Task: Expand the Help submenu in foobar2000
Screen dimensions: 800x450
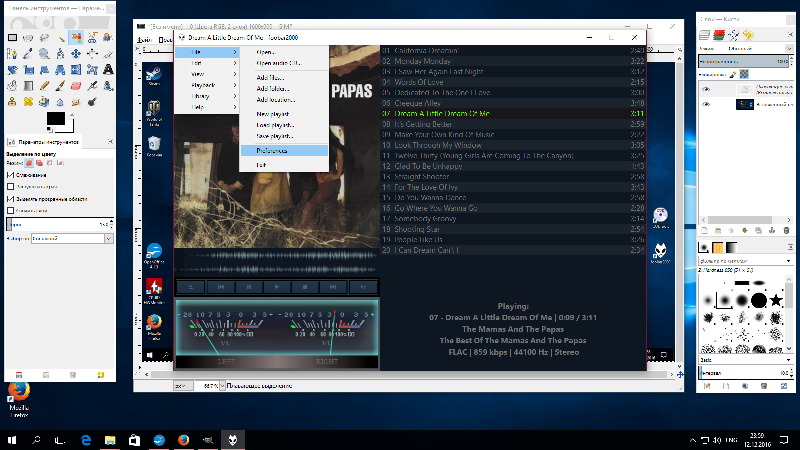Action: coord(207,107)
